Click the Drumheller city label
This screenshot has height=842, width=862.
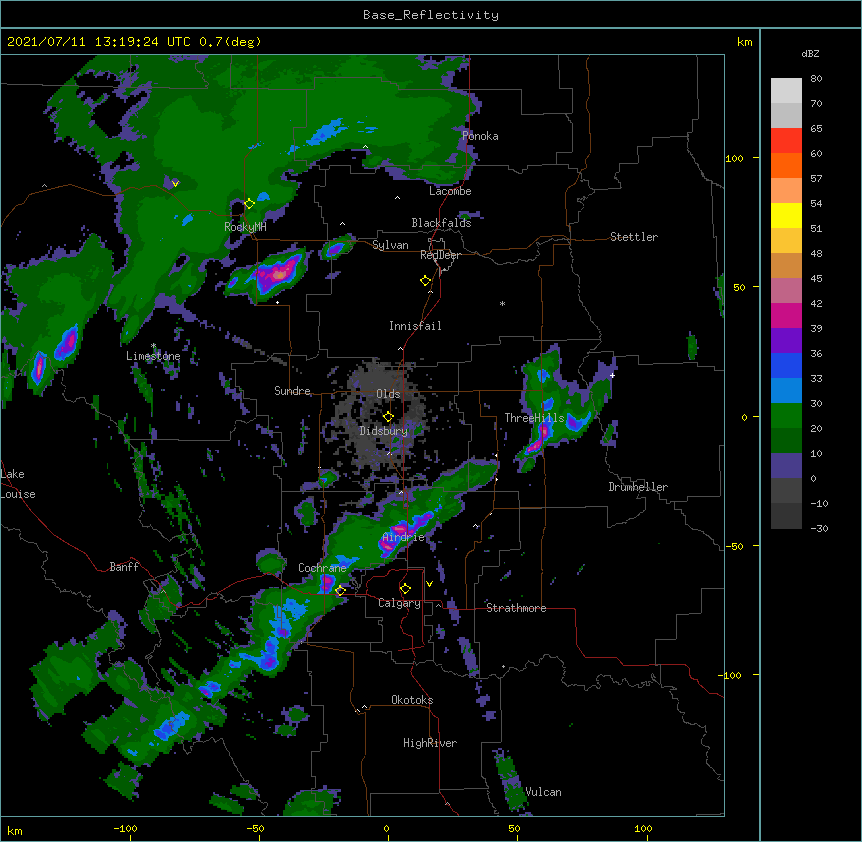coord(638,487)
